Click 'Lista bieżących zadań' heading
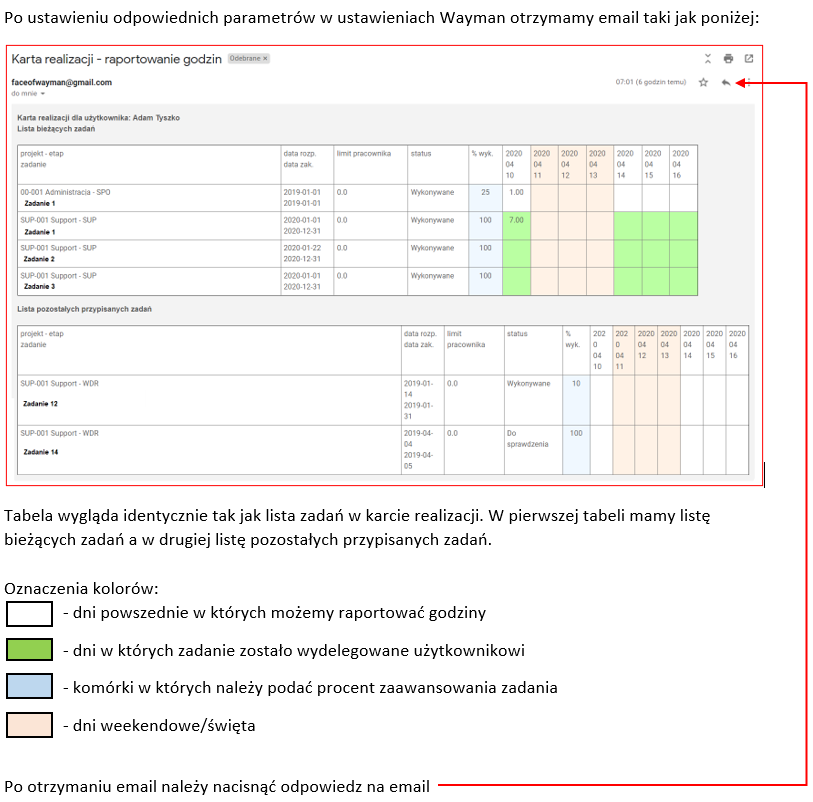813x802 pixels. (56, 129)
